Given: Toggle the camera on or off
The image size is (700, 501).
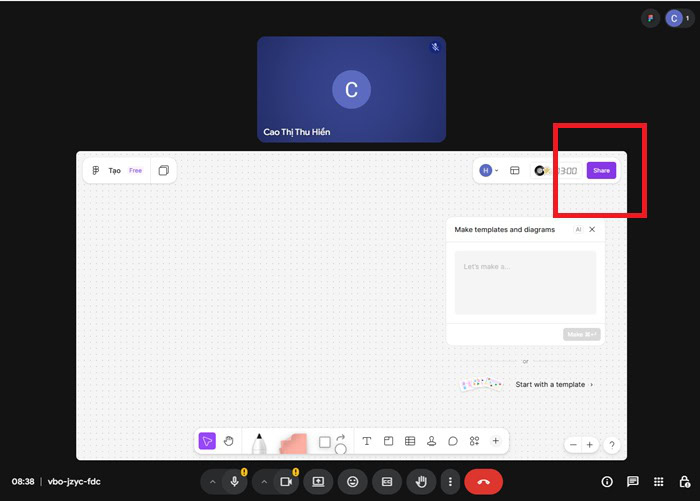Looking at the screenshot, I should point(285,481).
